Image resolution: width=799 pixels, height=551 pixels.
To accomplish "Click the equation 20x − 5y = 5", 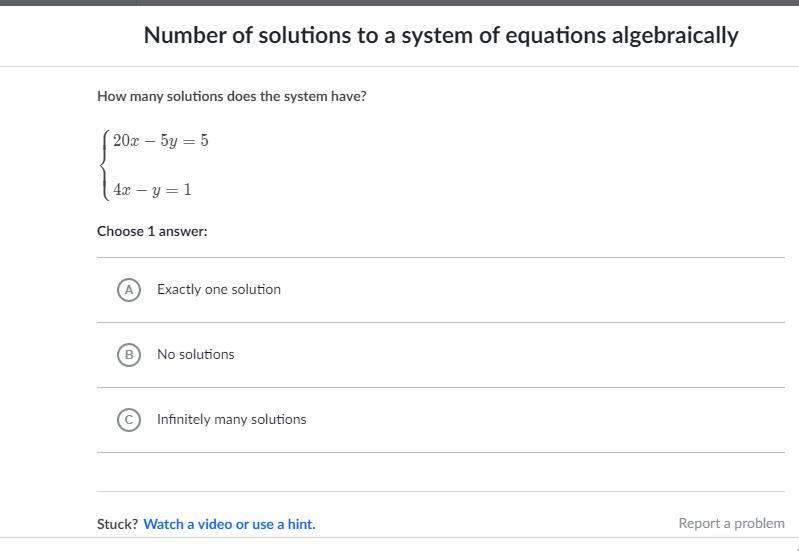I will [x=161, y=141].
